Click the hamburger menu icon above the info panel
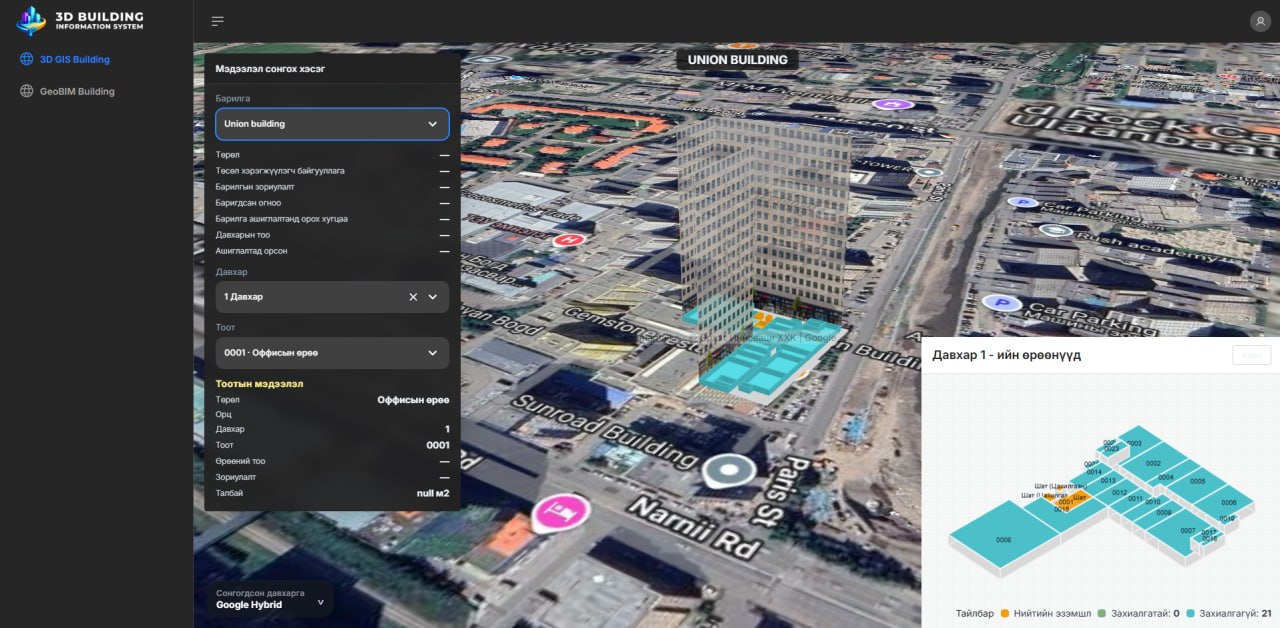The image size is (1280, 628). (x=217, y=19)
